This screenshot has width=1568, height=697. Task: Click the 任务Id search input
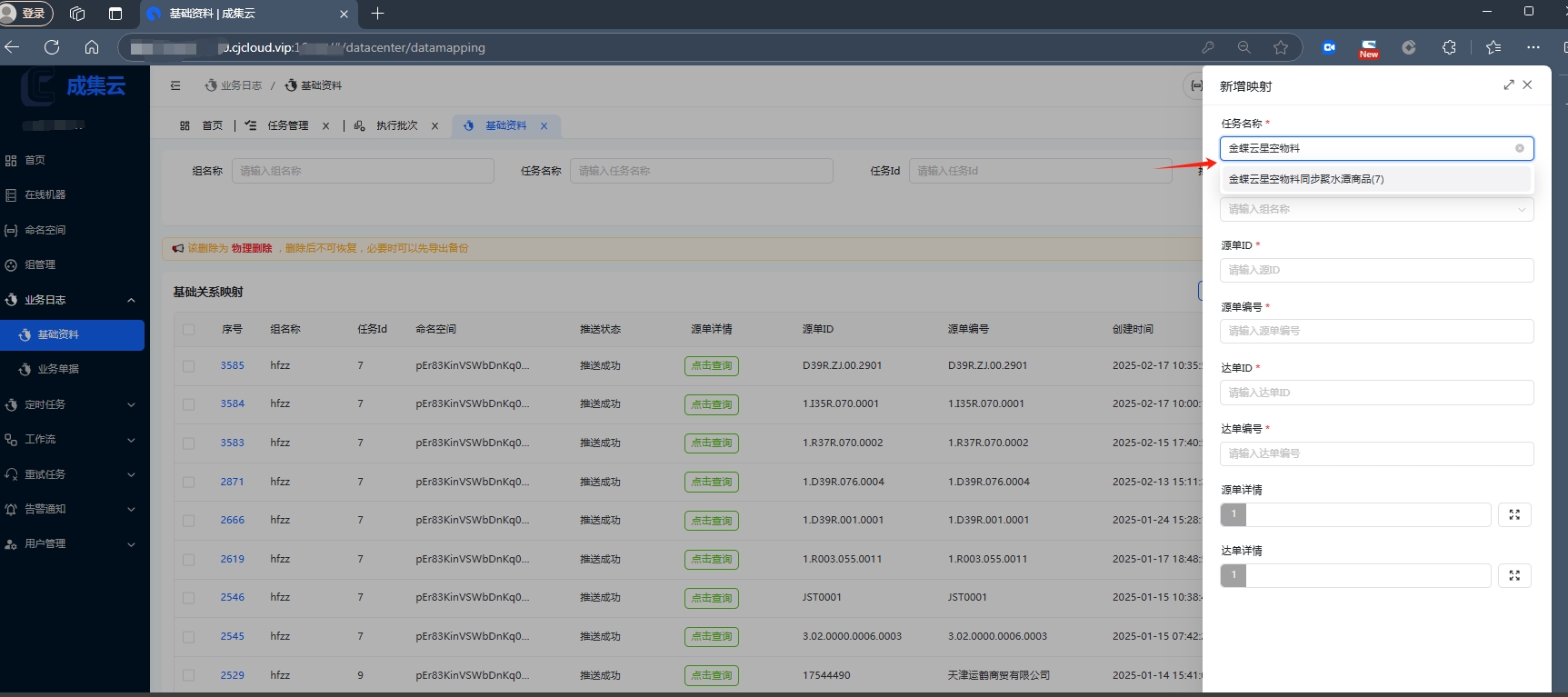click(1040, 171)
